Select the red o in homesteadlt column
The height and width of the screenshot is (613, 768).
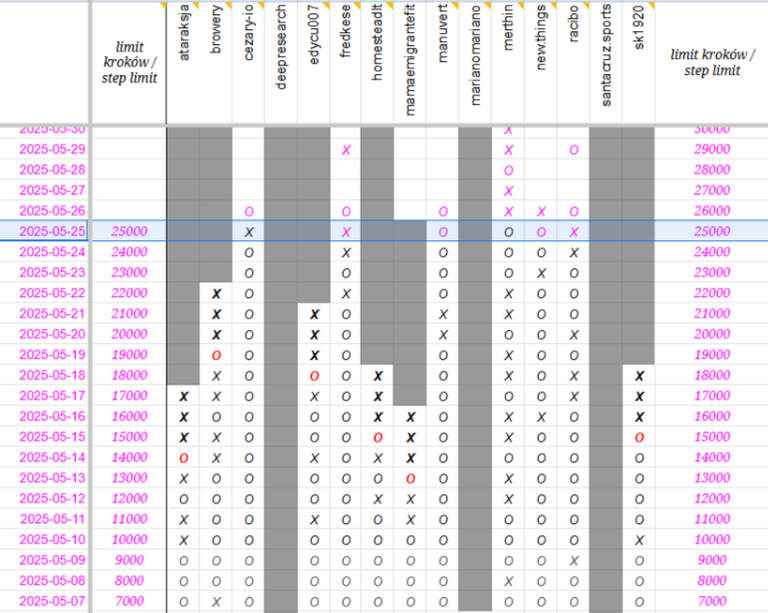click(x=378, y=438)
